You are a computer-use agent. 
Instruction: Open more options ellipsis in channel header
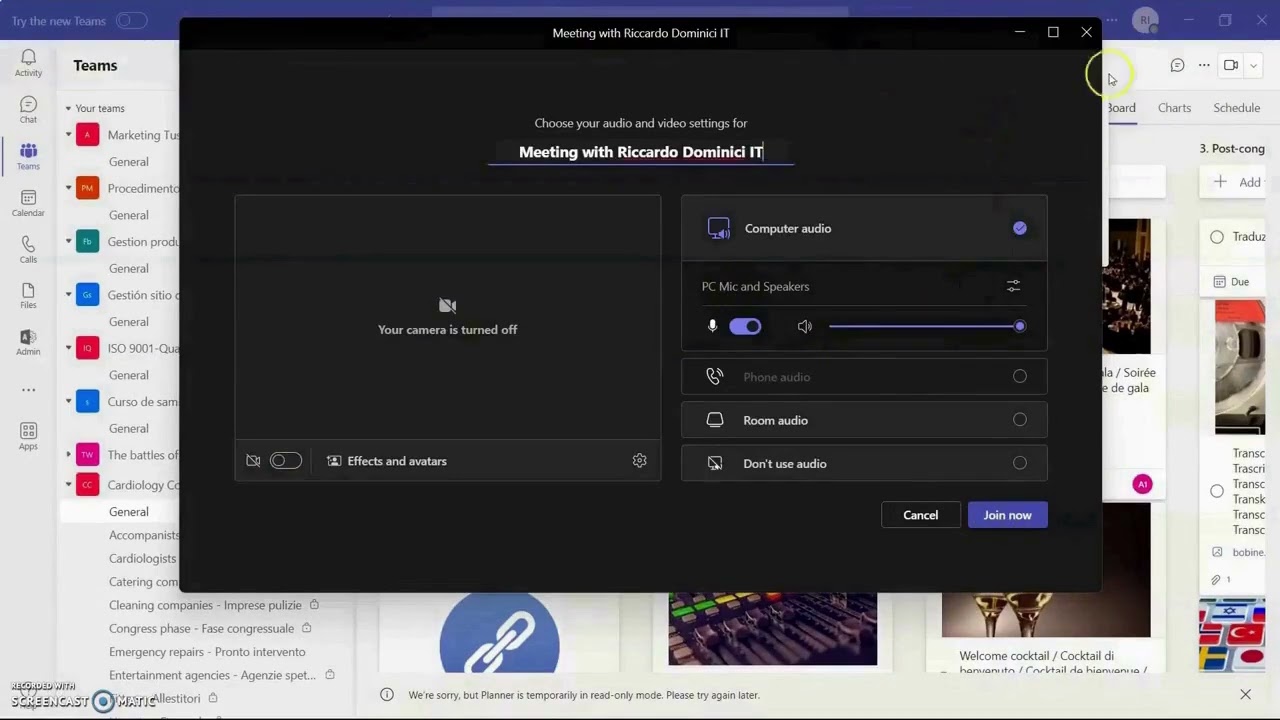point(1204,65)
